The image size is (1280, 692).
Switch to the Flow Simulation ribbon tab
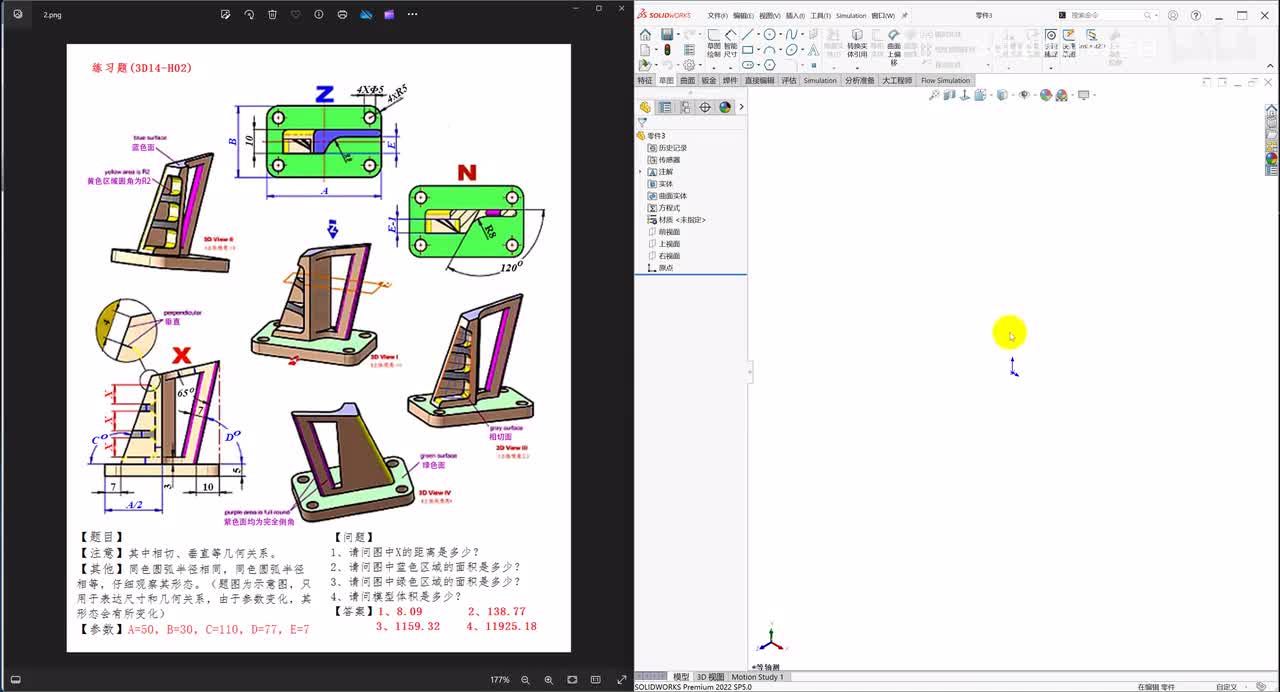coord(945,80)
